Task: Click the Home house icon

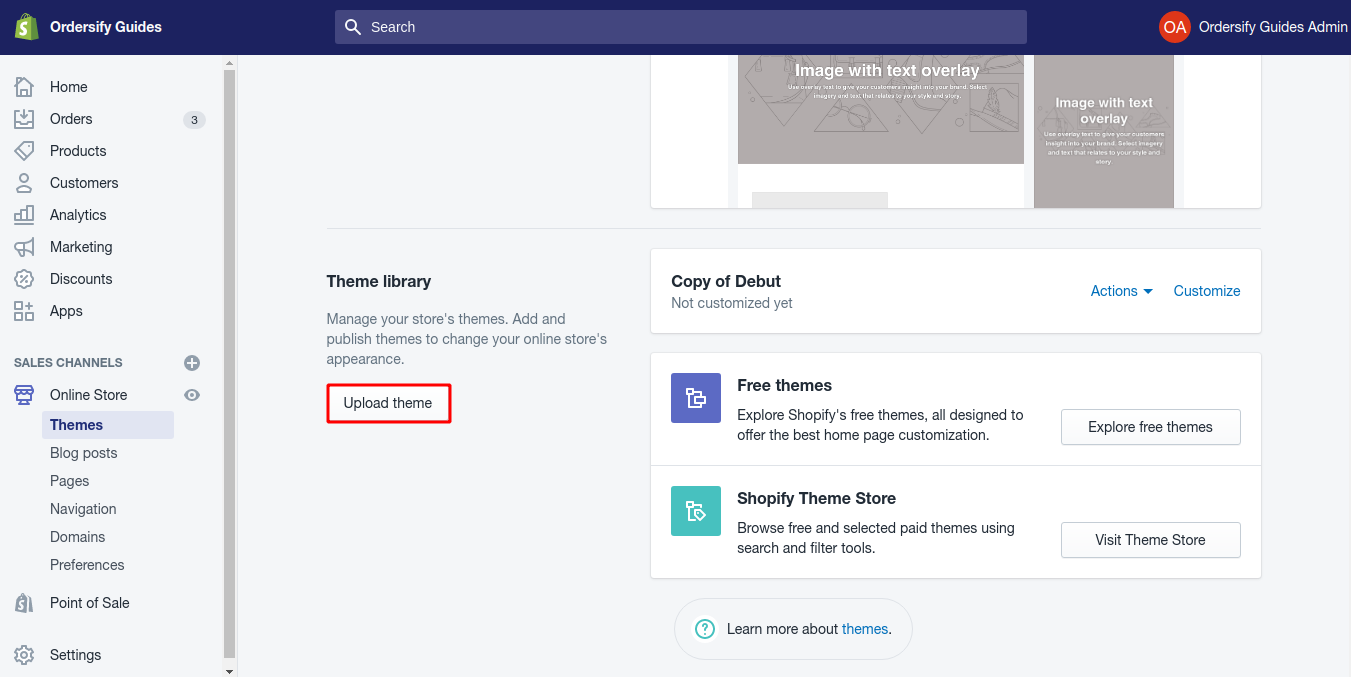Action: click(x=24, y=87)
